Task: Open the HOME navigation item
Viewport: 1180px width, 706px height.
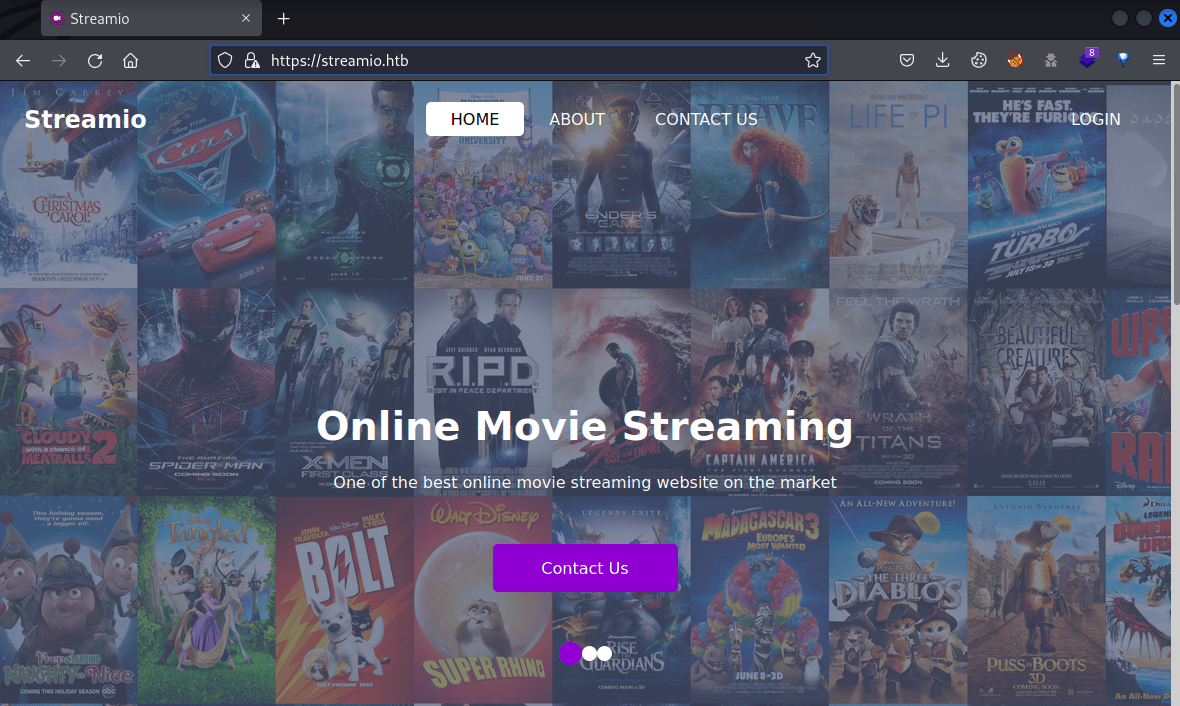Action: (x=475, y=119)
